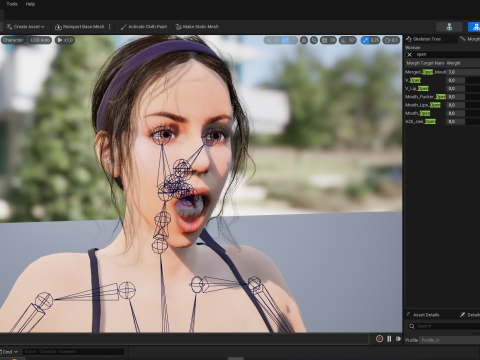Screen dimensions: 480x360
Task: Click the red Record animation button
Action: 379,339
